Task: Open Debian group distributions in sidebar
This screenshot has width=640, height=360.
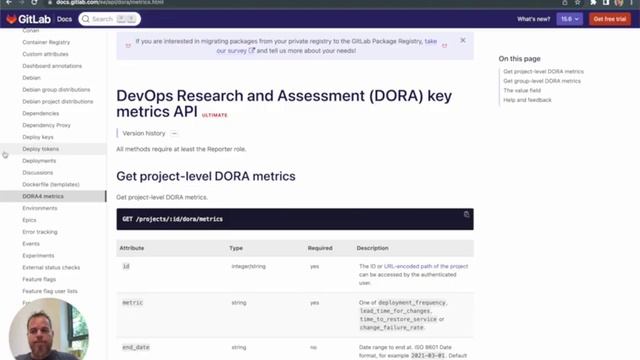Action: 56,89
